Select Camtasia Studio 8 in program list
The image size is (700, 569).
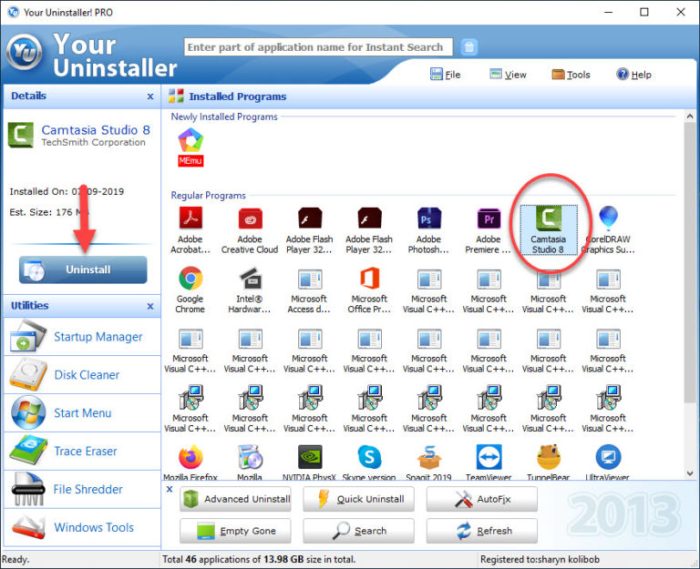coord(548,230)
